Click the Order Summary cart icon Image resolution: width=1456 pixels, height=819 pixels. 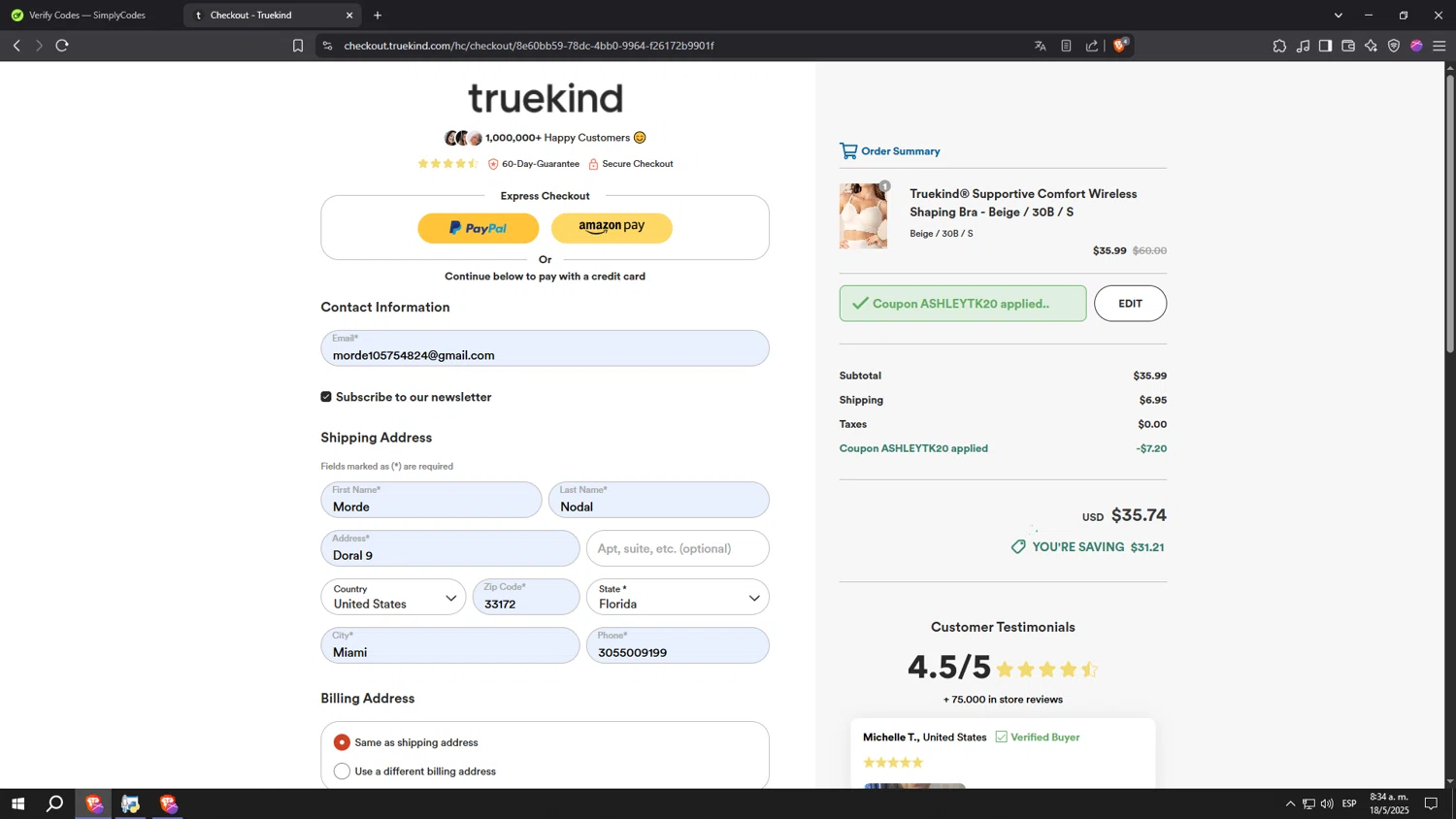pyautogui.click(x=848, y=150)
